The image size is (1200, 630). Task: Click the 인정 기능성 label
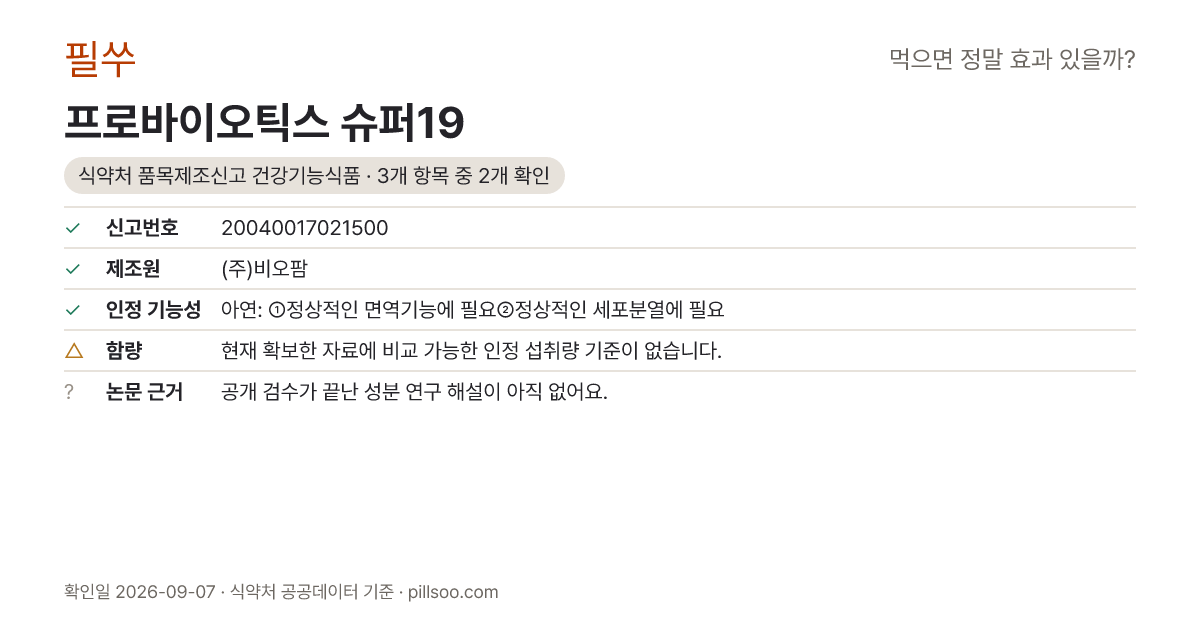pyautogui.click(x=153, y=310)
